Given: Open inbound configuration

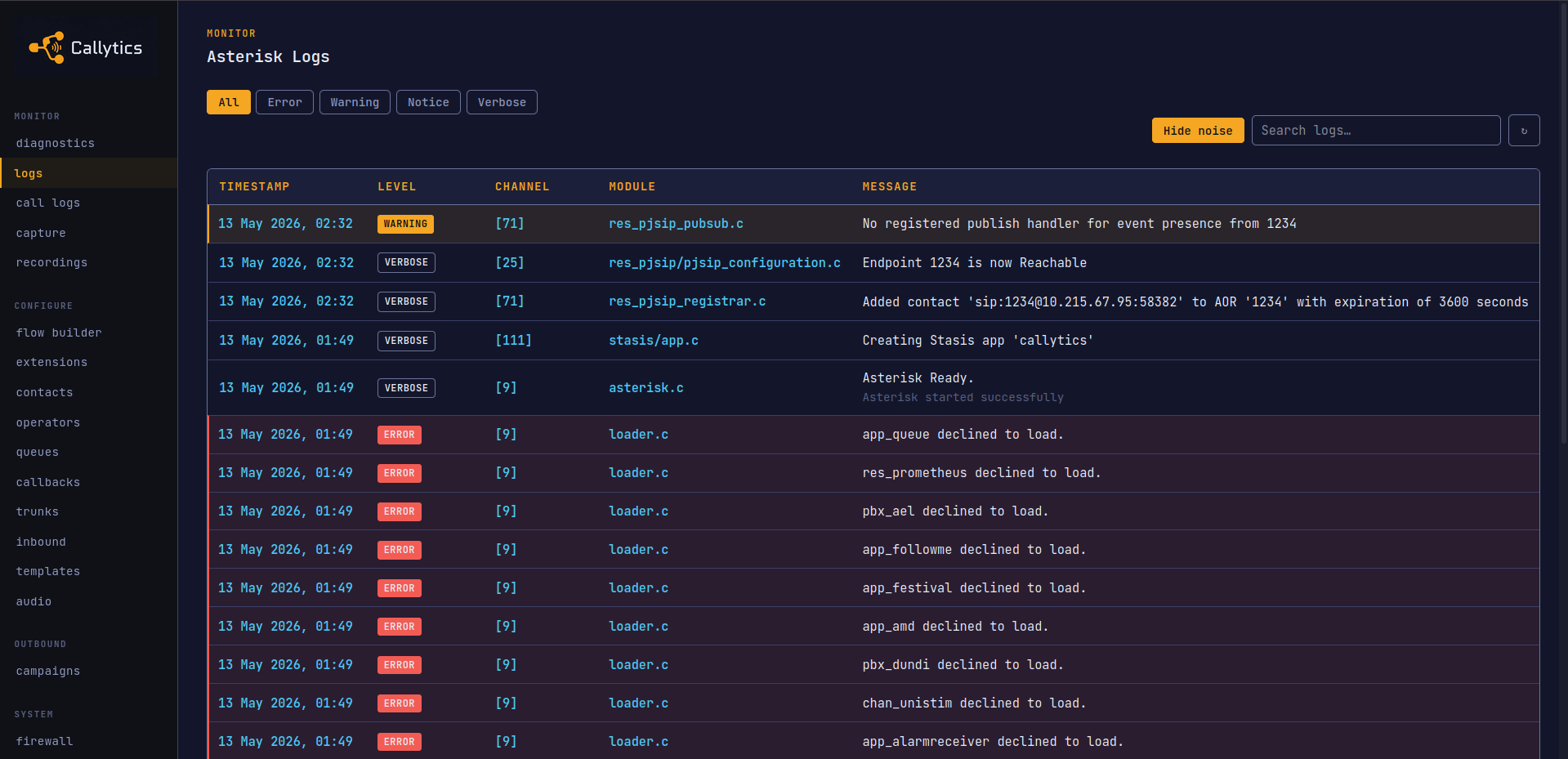Looking at the screenshot, I should tap(88, 542).
